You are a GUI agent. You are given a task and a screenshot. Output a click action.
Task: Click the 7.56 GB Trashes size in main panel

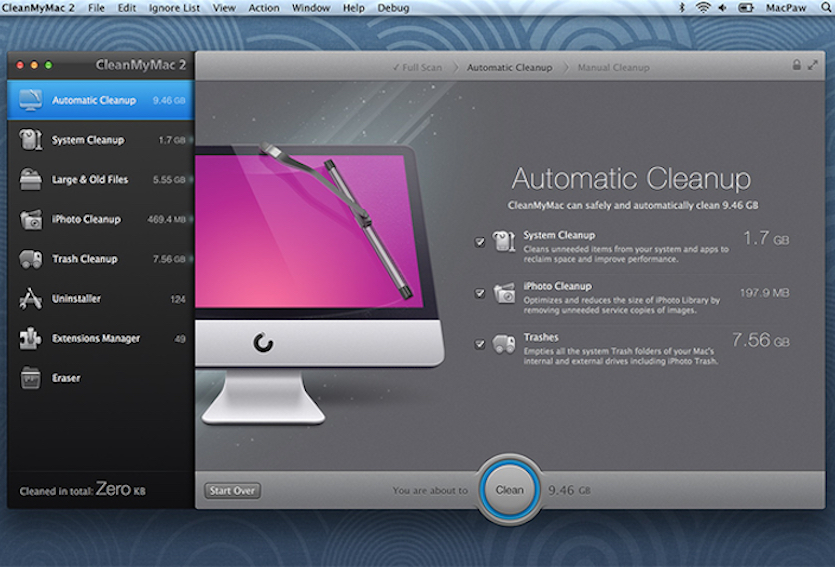point(760,340)
